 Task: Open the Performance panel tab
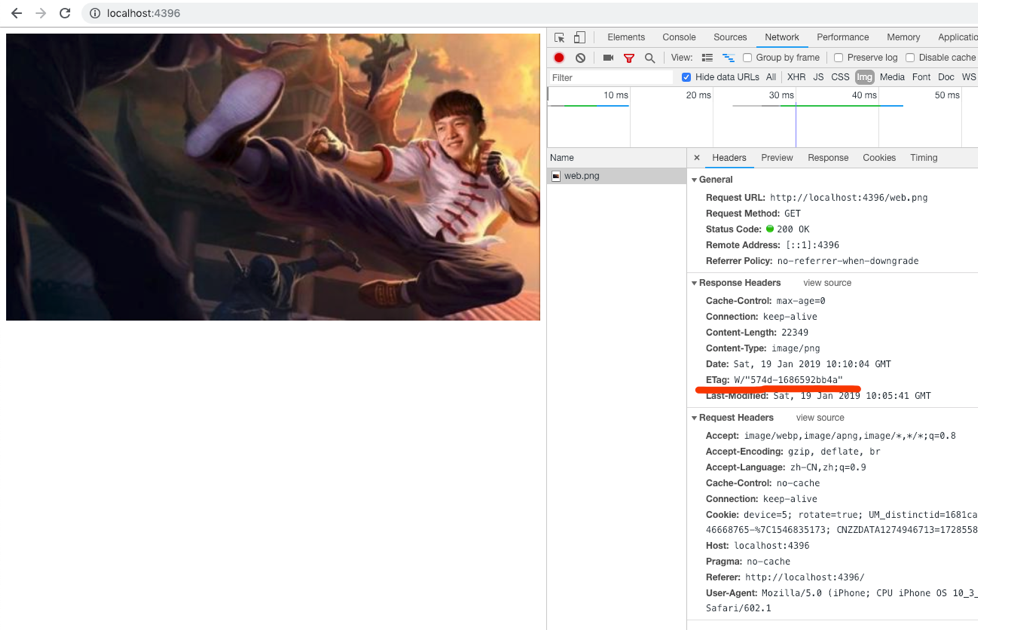842,37
